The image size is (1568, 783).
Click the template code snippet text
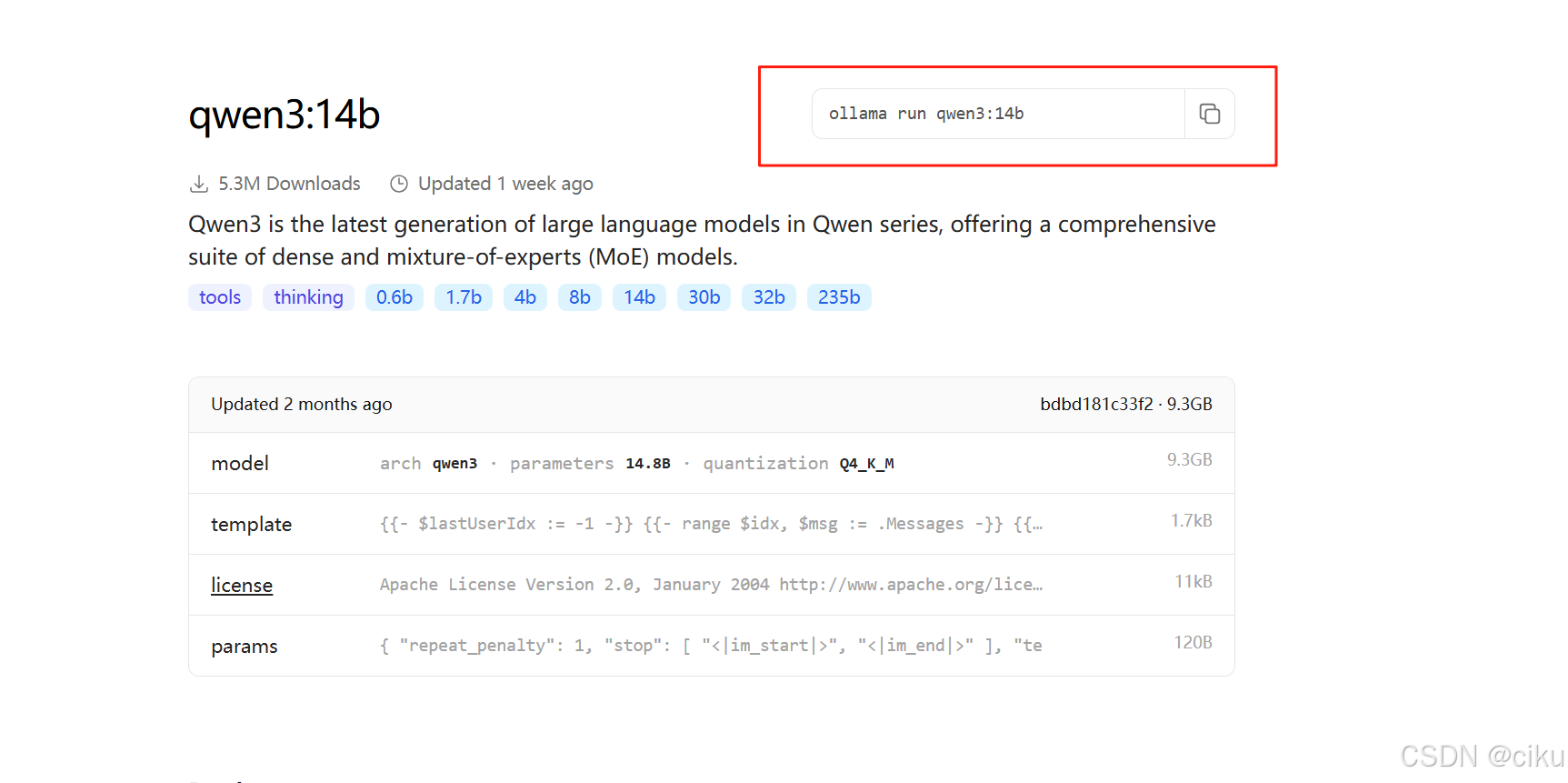point(711,524)
